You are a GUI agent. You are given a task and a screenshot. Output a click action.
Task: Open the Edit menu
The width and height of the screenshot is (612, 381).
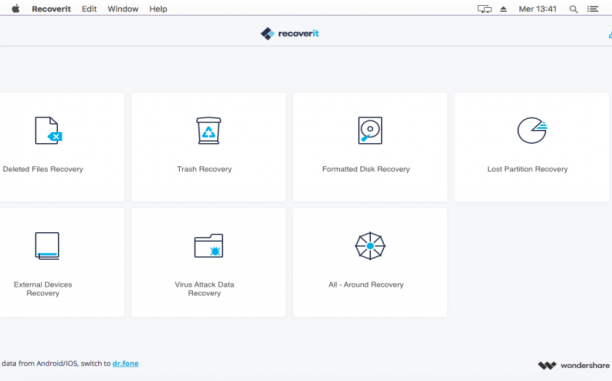click(x=89, y=9)
